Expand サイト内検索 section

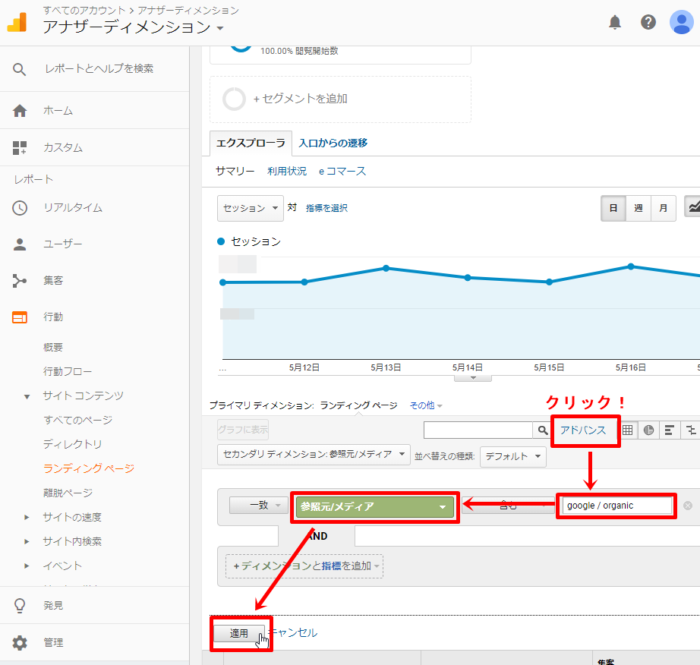click(27, 542)
